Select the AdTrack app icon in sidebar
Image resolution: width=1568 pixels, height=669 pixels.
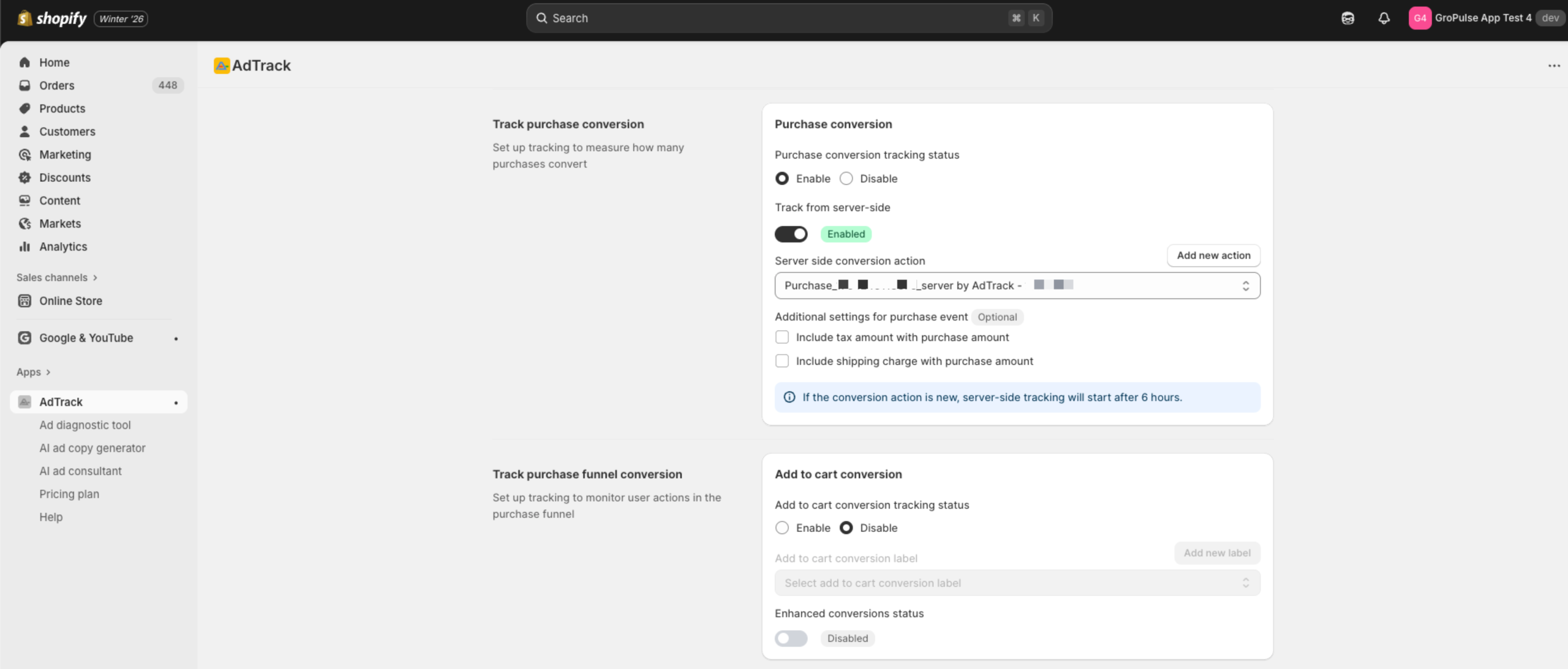point(24,402)
